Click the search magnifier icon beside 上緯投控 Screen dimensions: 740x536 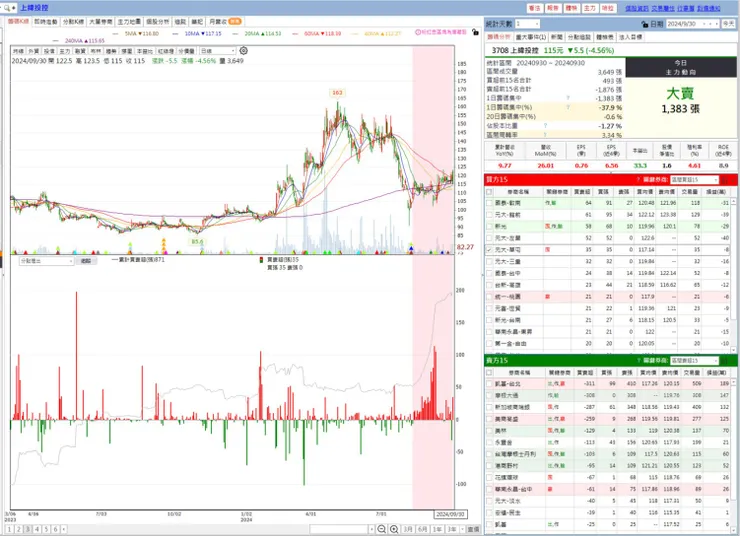tap(7, 8)
